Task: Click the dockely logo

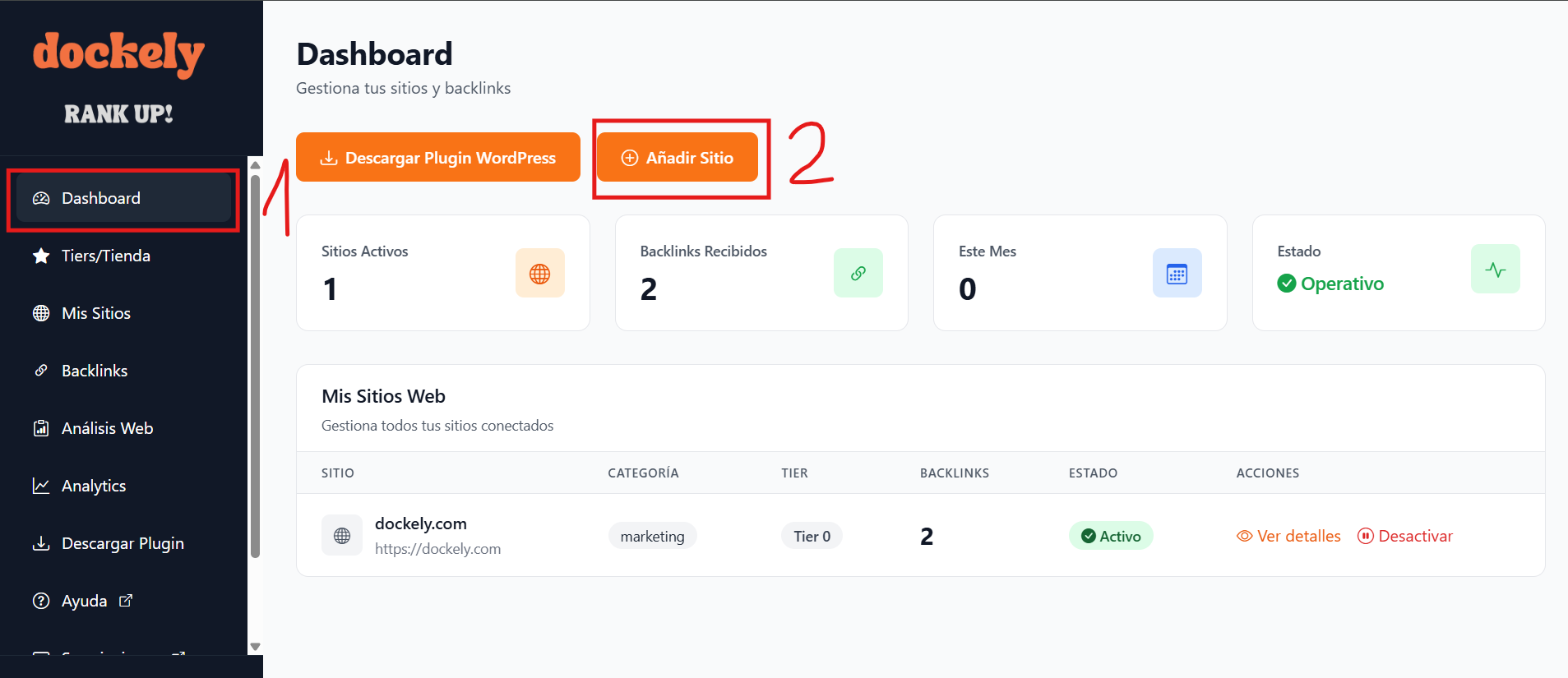Action: 118,55
